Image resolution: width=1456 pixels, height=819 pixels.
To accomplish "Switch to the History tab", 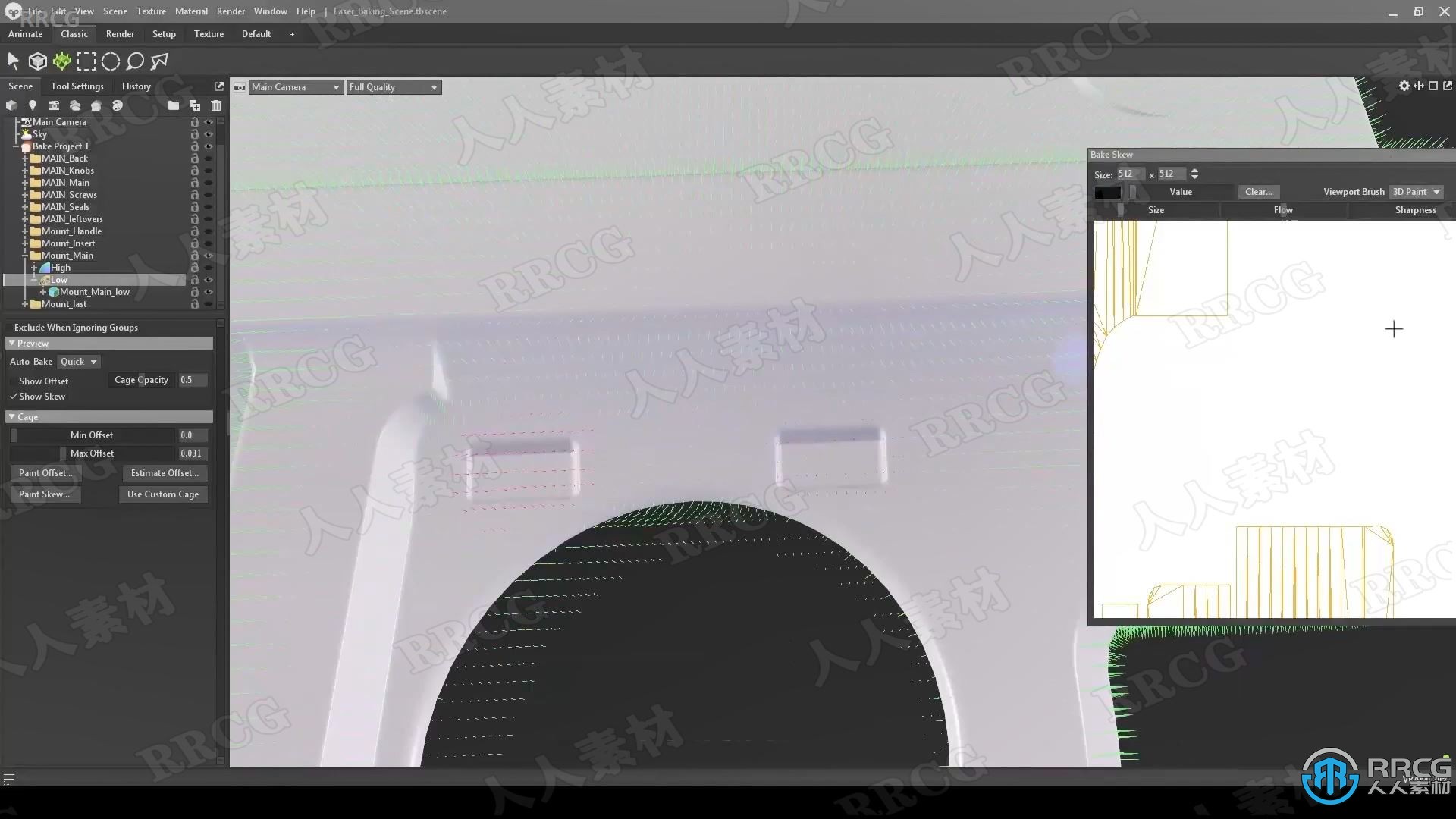I will [136, 86].
